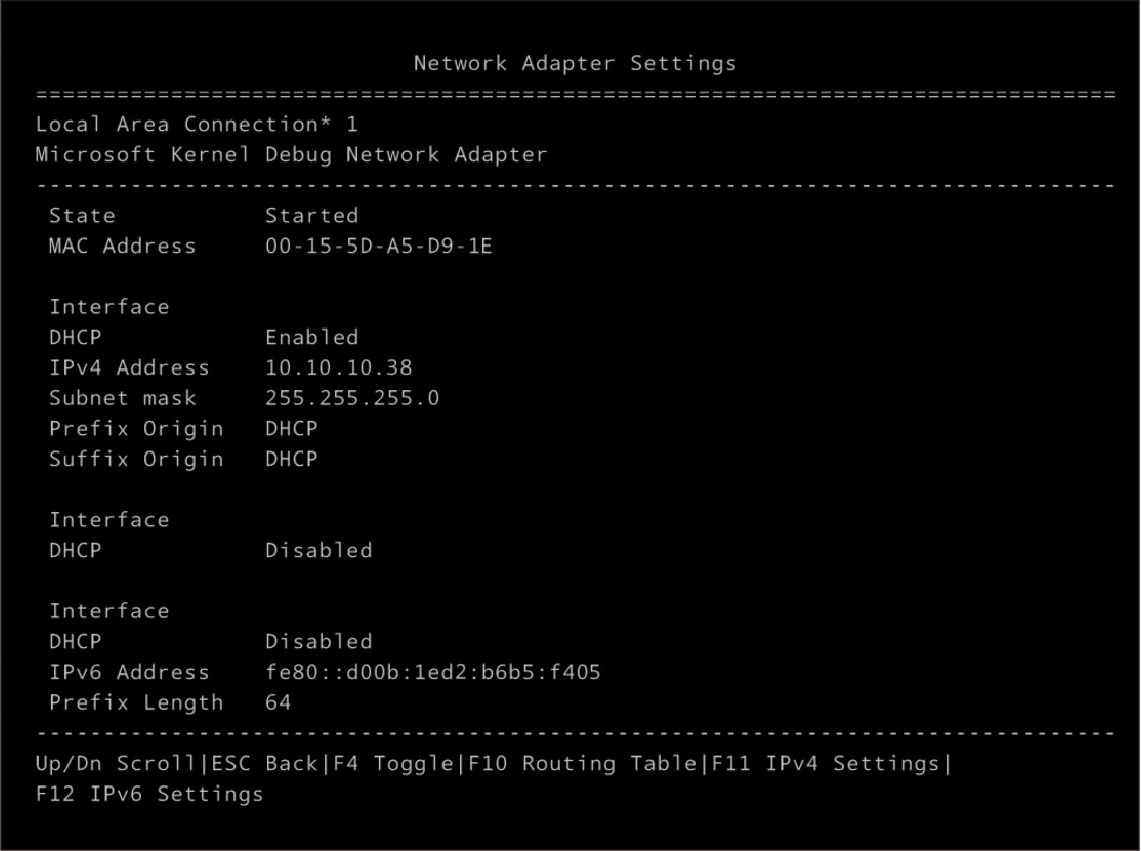Open the F12 IPv6 Settings option
This screenshot has height=851, width=1141.
click(x=149, y=793)
